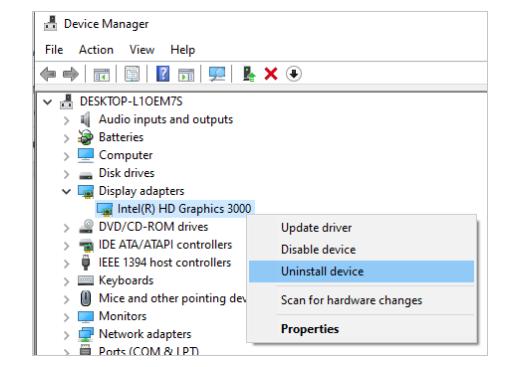The width and height of the screenshot is (515, 367).
Task: Click the Intel(R) HD Graphics 3000 icon
Action: pyautogui.click(x=105, y=209)
